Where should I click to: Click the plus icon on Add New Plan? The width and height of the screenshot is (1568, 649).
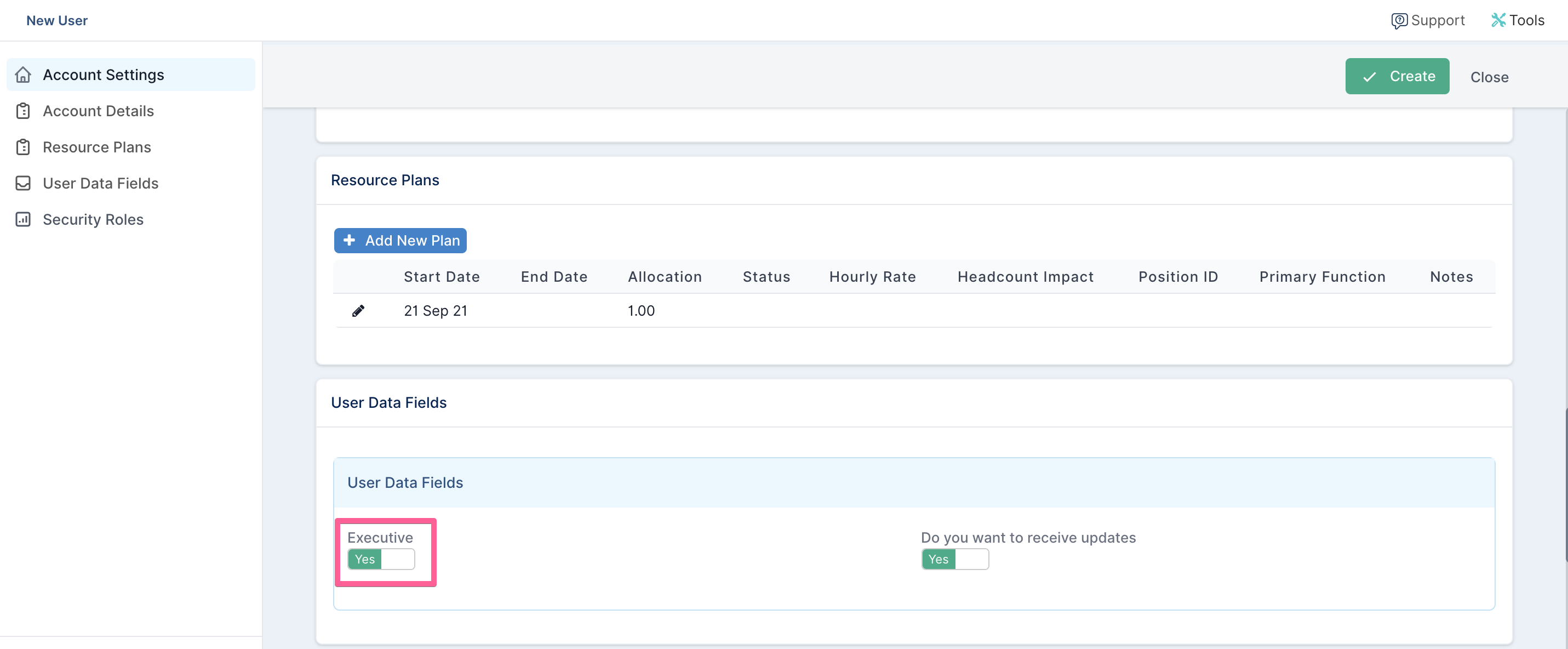350,240
